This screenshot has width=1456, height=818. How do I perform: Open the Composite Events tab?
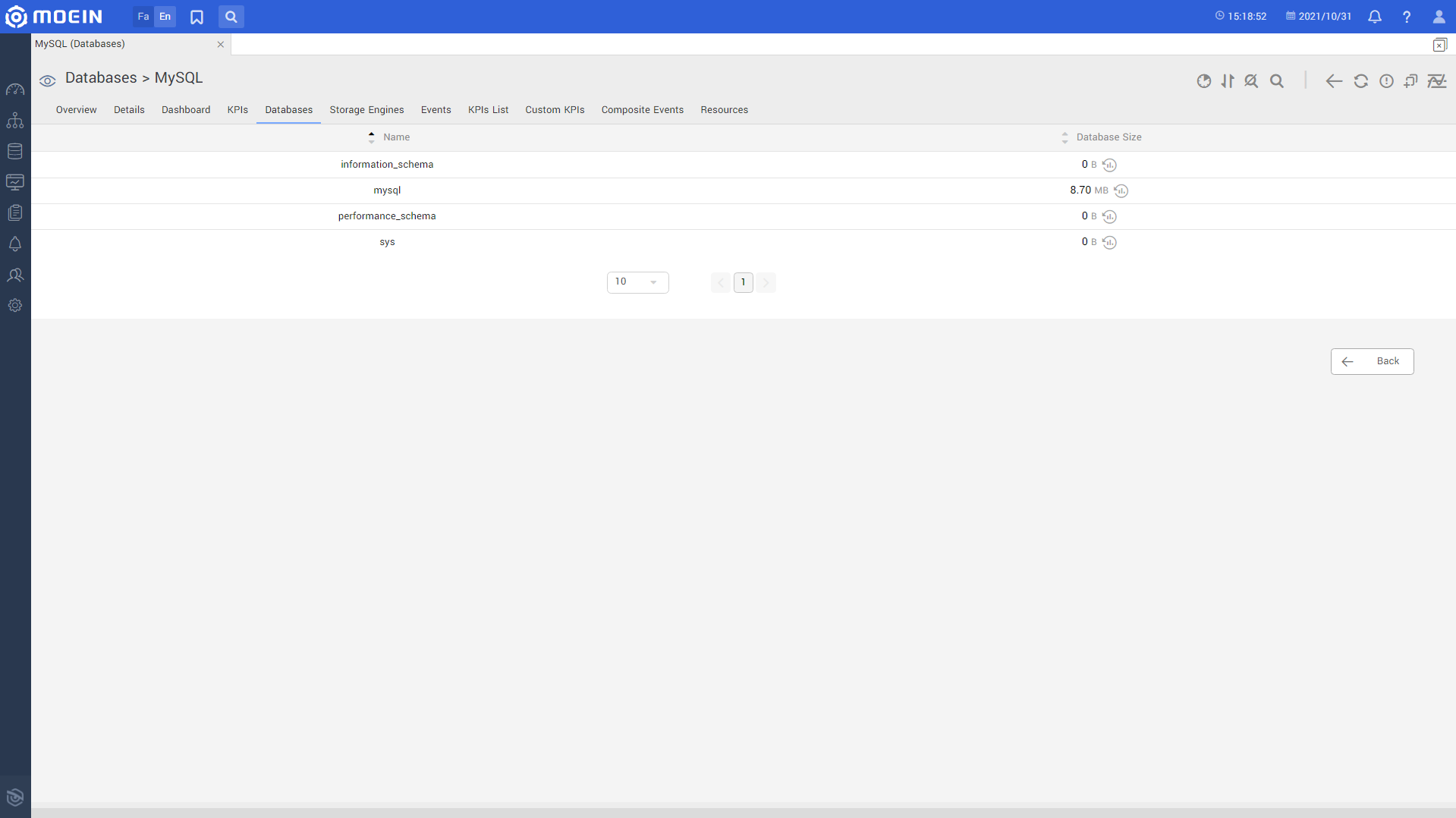(642, 110)
